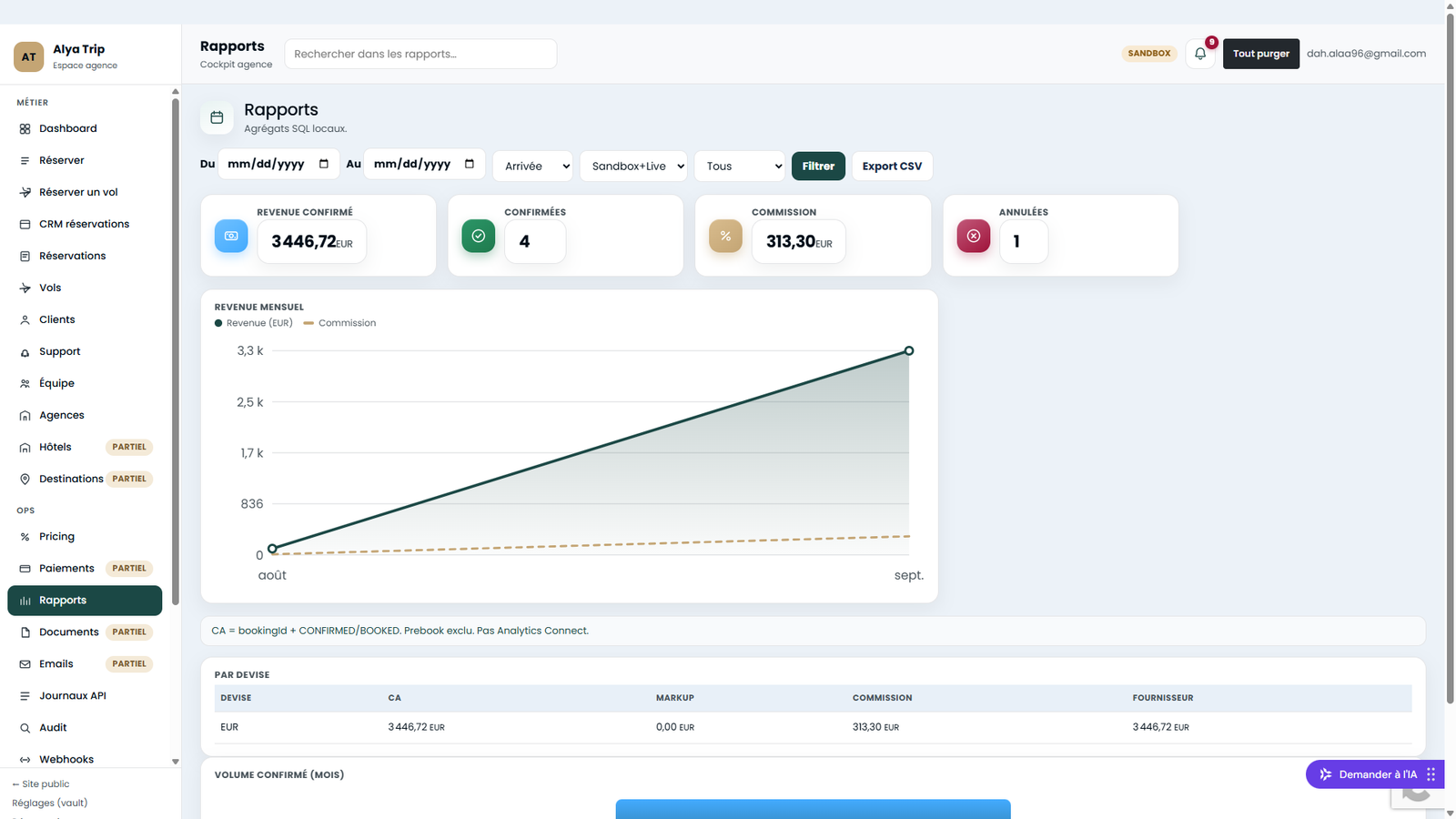The height and width of the screenshot is (819, 1456).
Task: Export the report with Export CSV
Action: coord(892,167)
